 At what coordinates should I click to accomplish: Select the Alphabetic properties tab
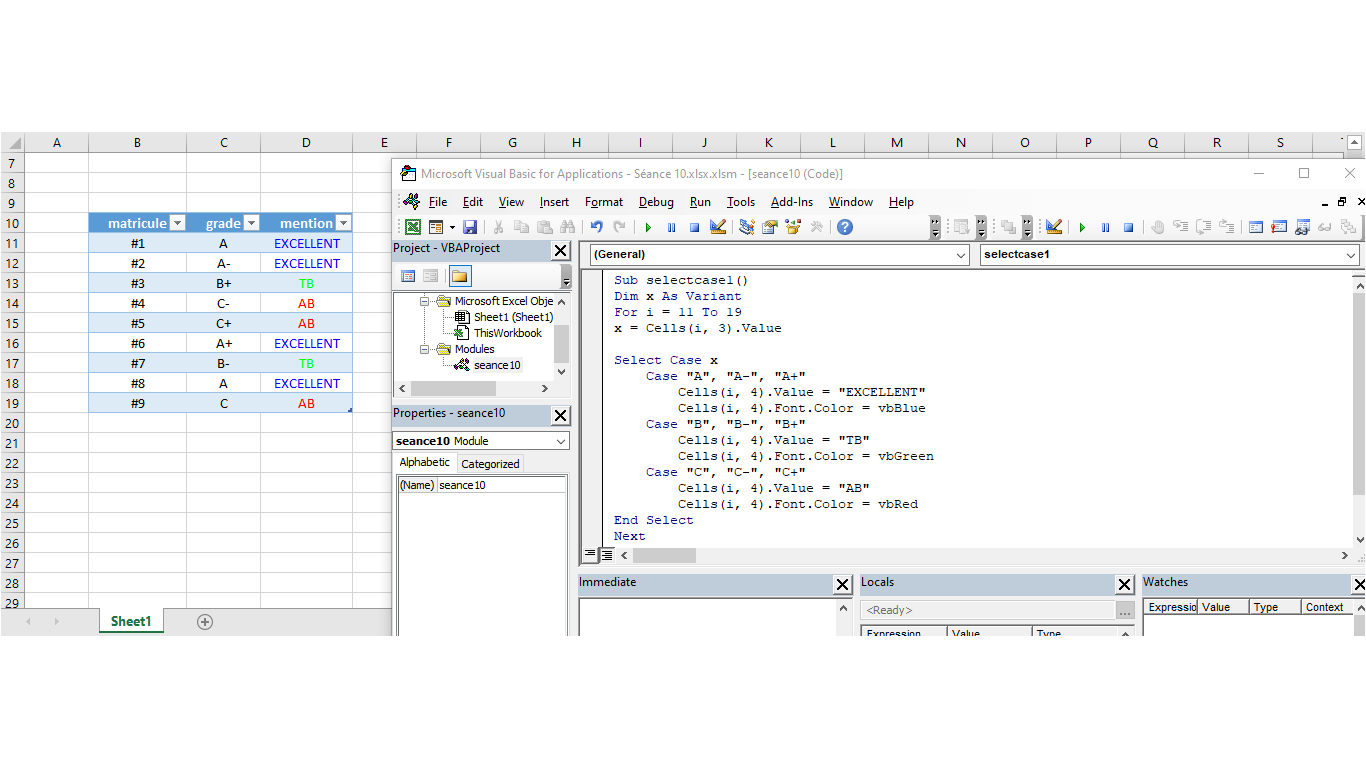[425, 463]
